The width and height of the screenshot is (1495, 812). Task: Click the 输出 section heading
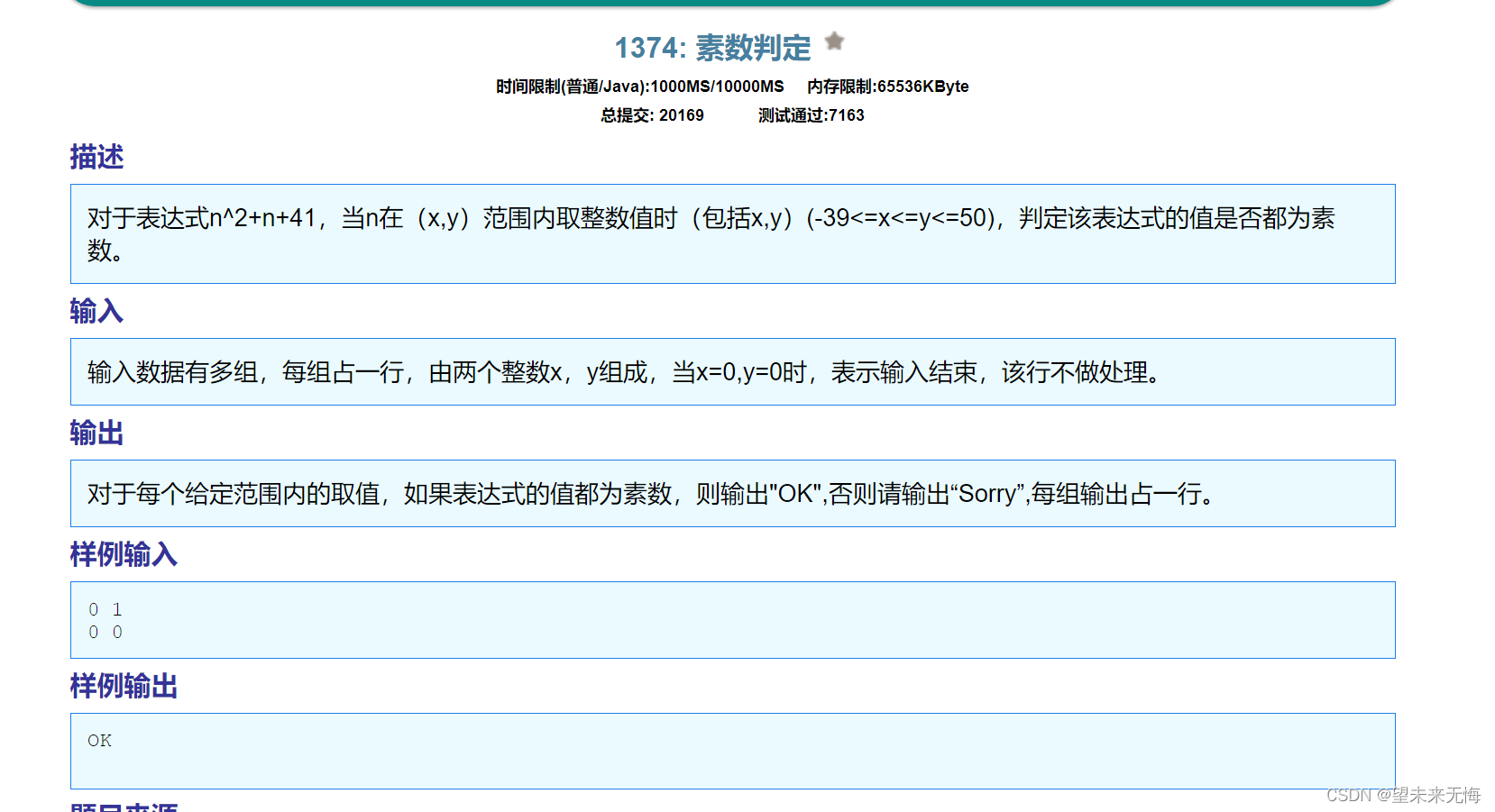pyautogui.click(x=95, y=433)
